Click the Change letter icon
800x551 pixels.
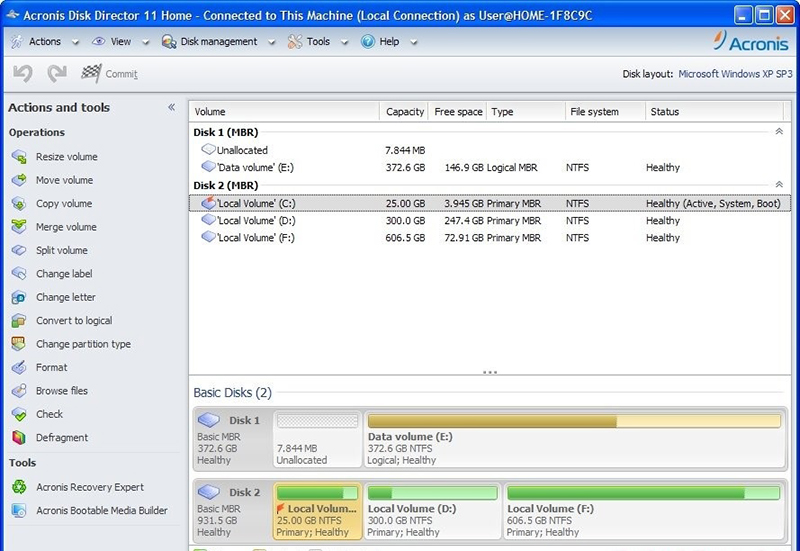click(19, 297)
